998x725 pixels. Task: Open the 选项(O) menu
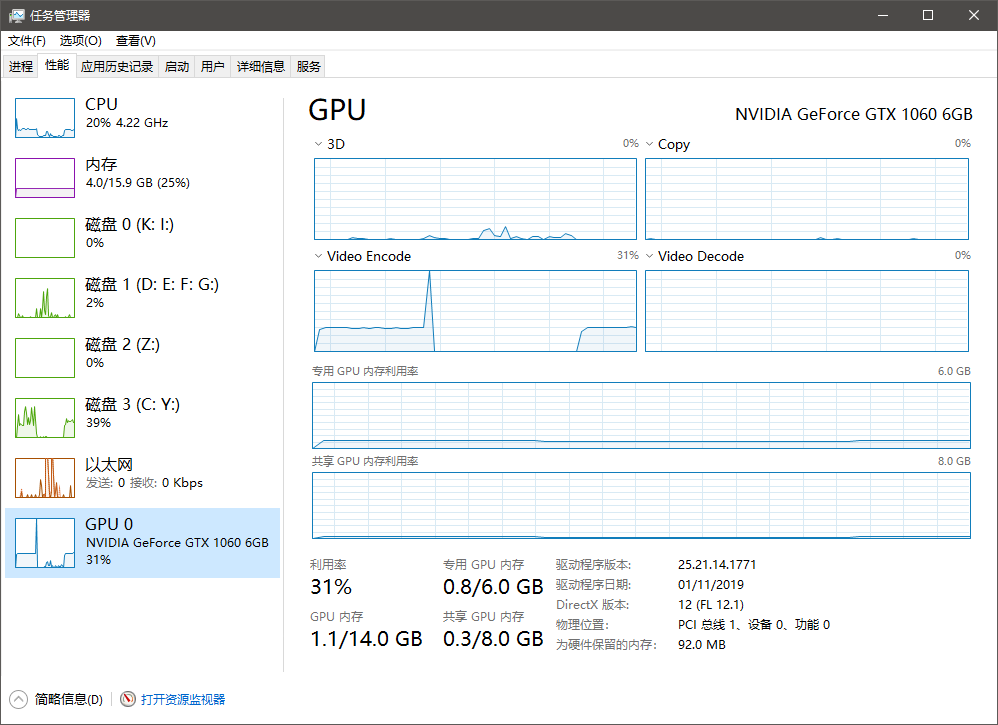(x=81, y=41)
